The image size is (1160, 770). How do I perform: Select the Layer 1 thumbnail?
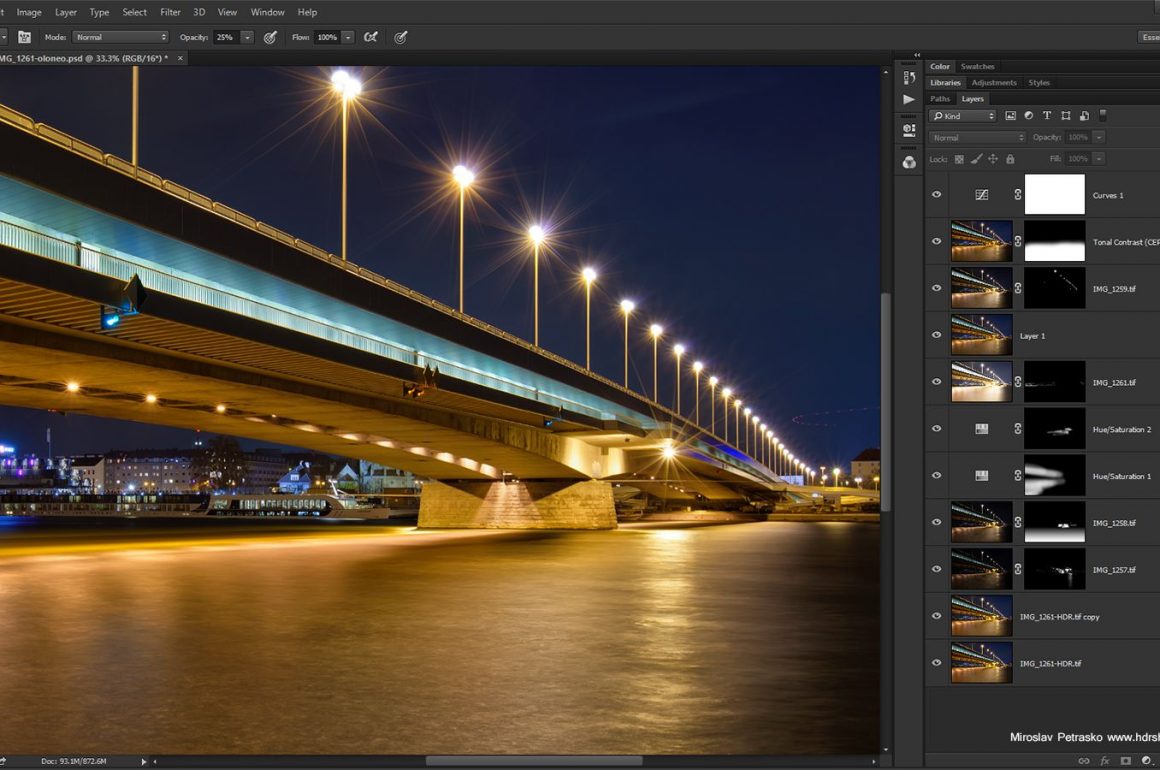(981, 335)
